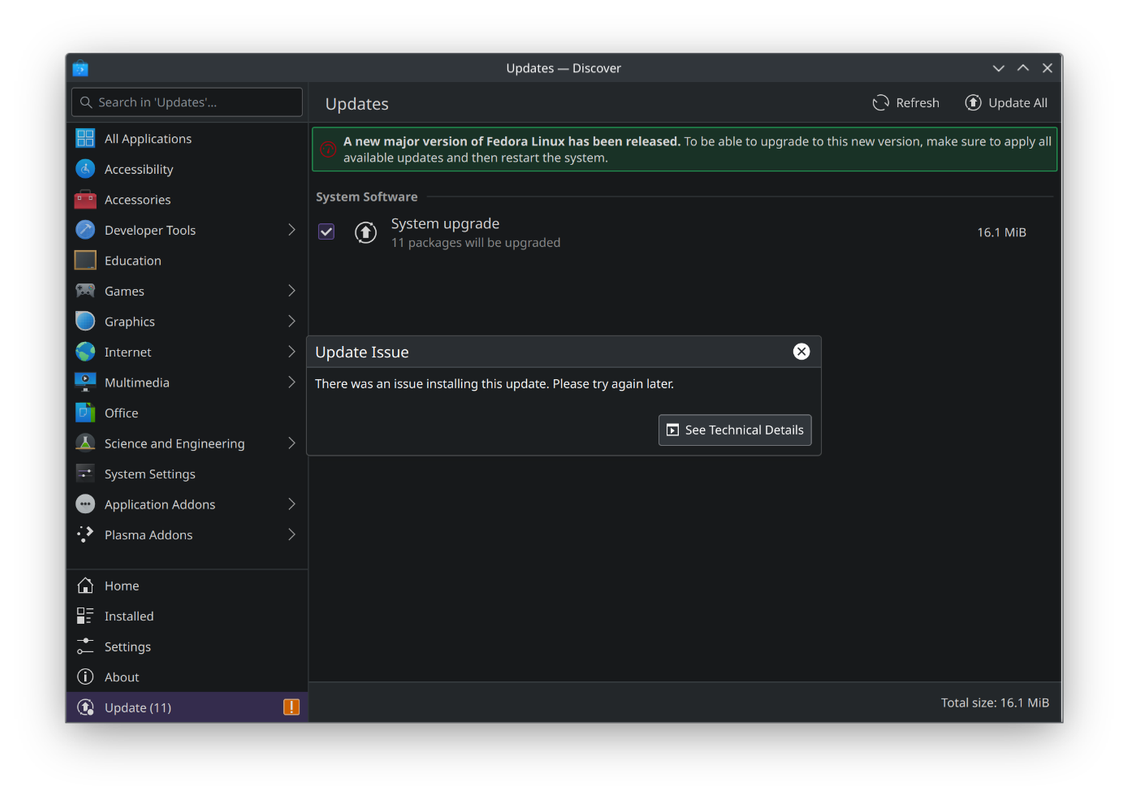The height and width of the screenshot is (800, 1127).
Task: Expand the Science and Engineering chevron
Action: click(291, 443)
